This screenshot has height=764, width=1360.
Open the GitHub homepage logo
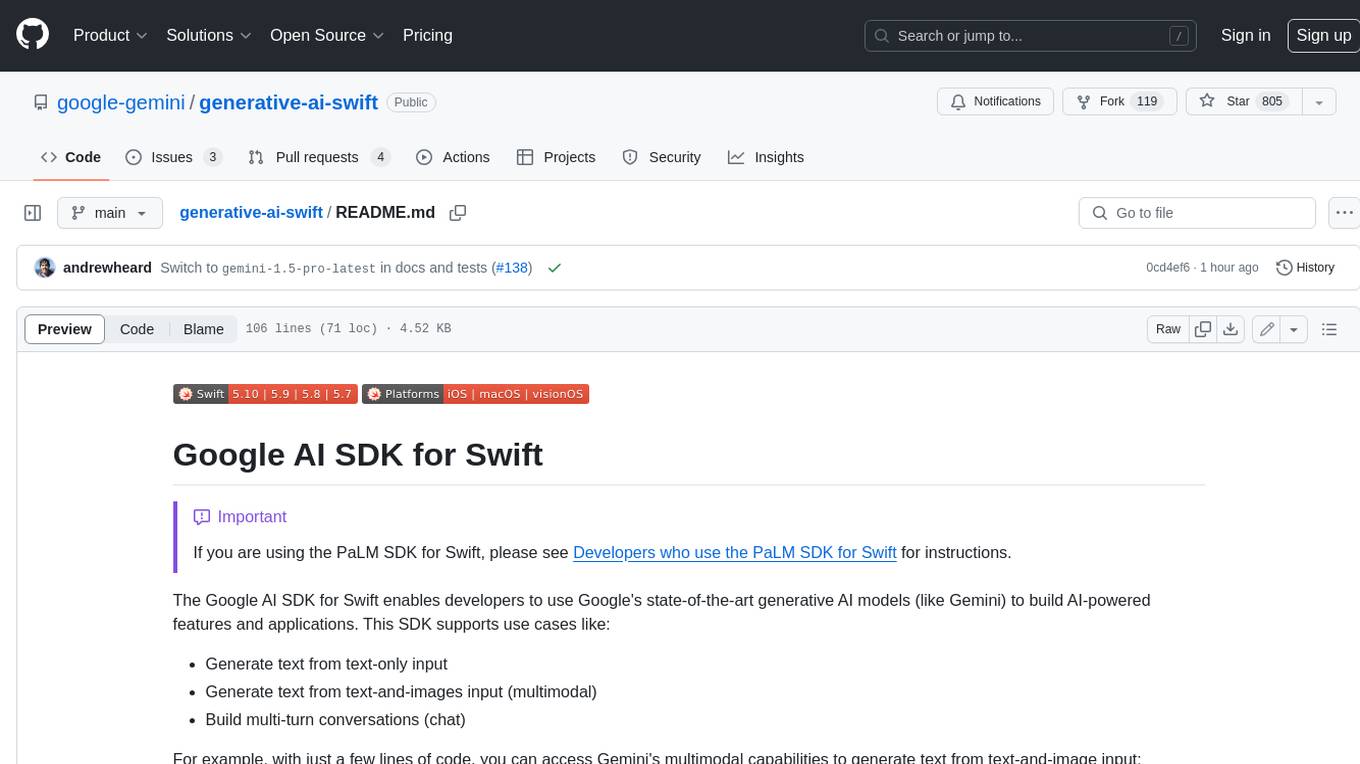pyautogui.click(x=32, y=35)
